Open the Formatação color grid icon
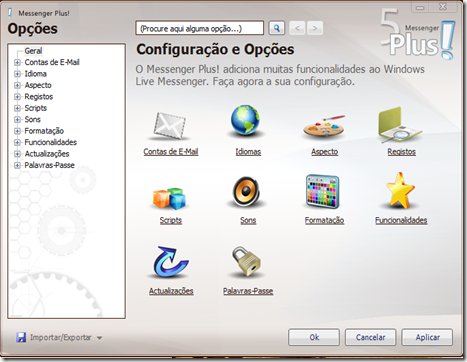The width and height of the screenshot is (467, 362). (322, 192)
